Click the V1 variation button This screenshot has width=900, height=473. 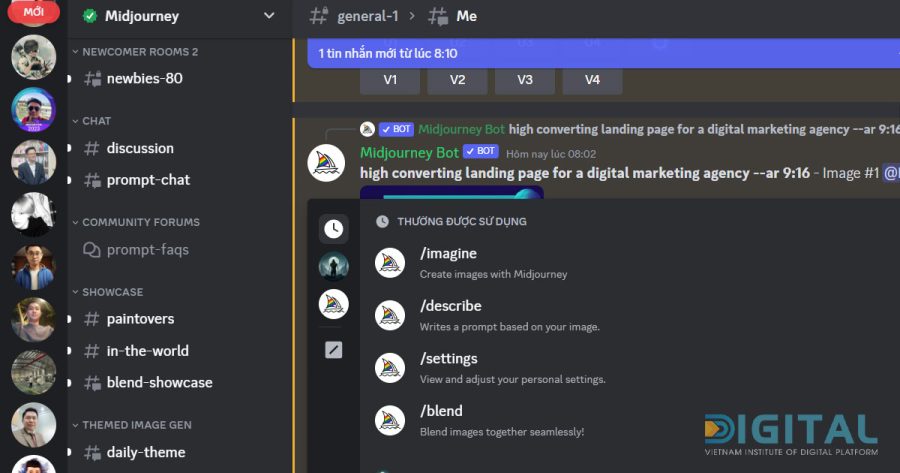(390, 80)
